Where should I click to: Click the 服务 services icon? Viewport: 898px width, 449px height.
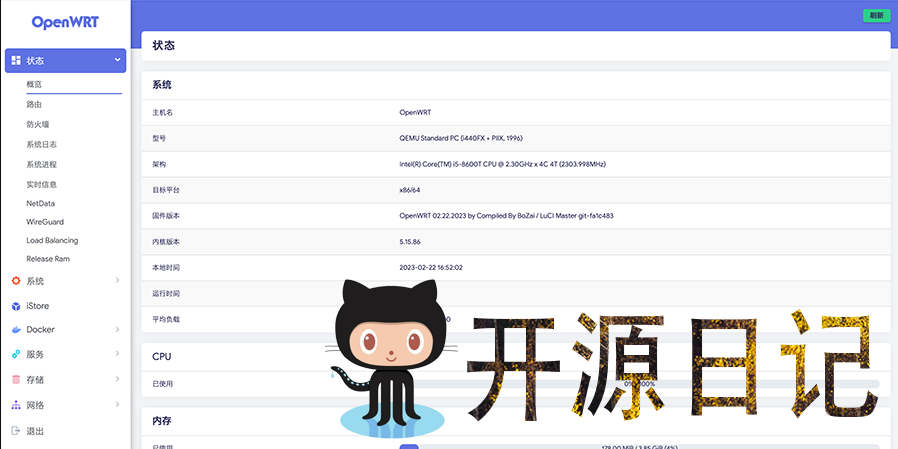[16, 355]
